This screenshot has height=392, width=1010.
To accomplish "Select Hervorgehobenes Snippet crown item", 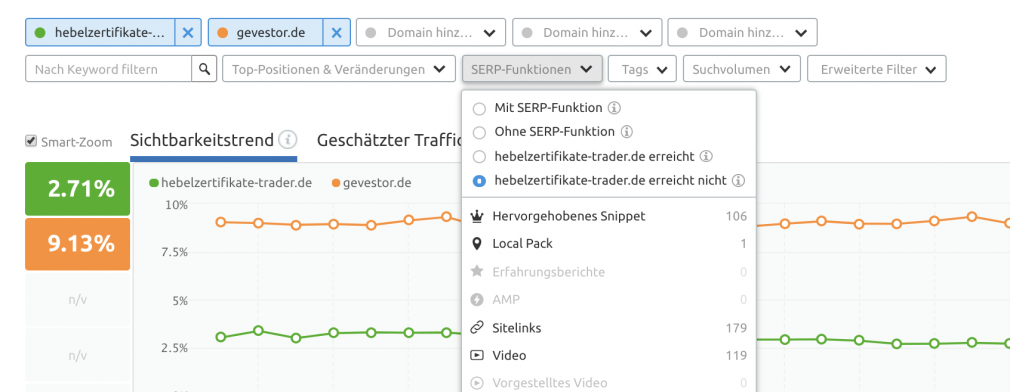I will click(609, 216).
